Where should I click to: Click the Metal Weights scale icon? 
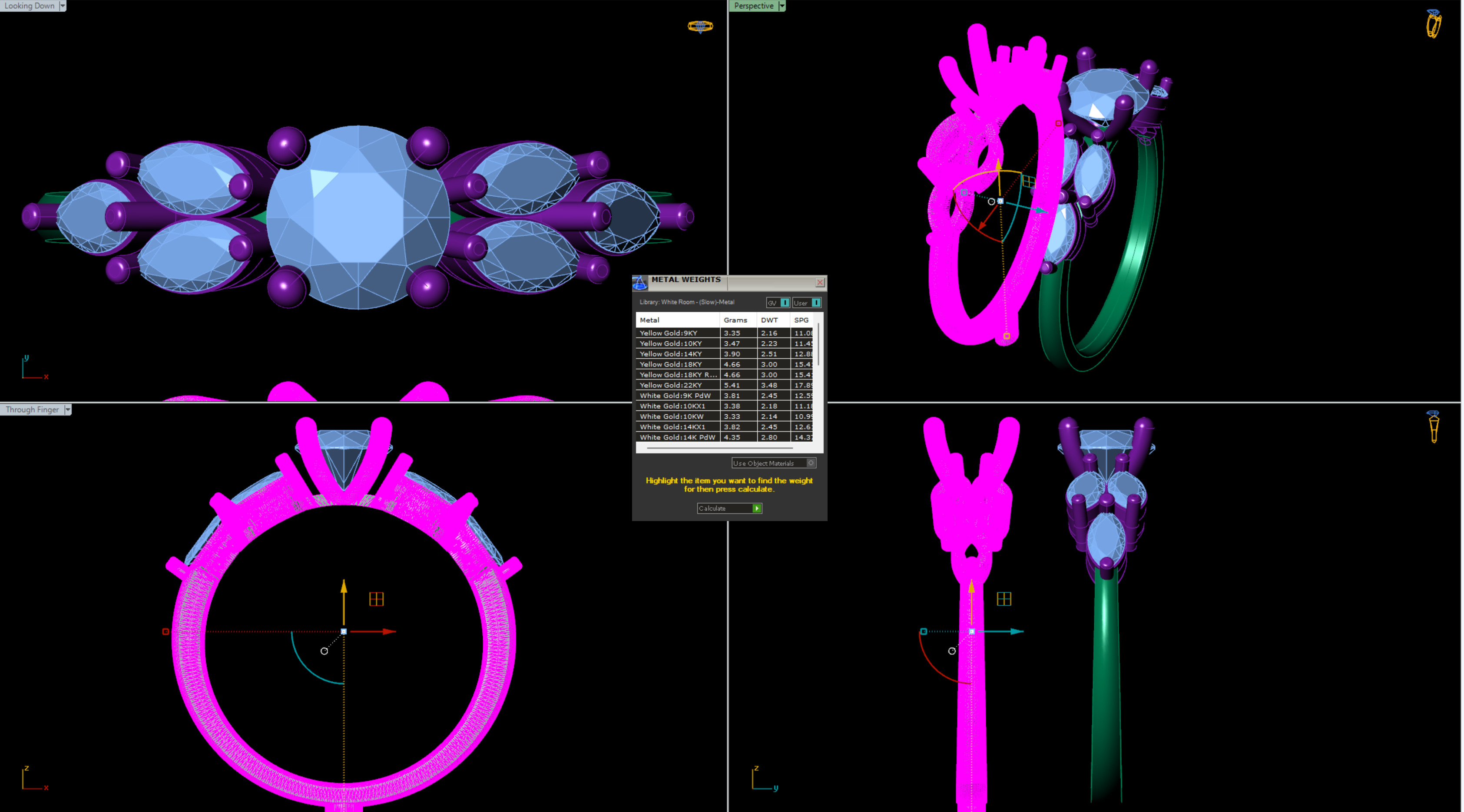point(640,282)
